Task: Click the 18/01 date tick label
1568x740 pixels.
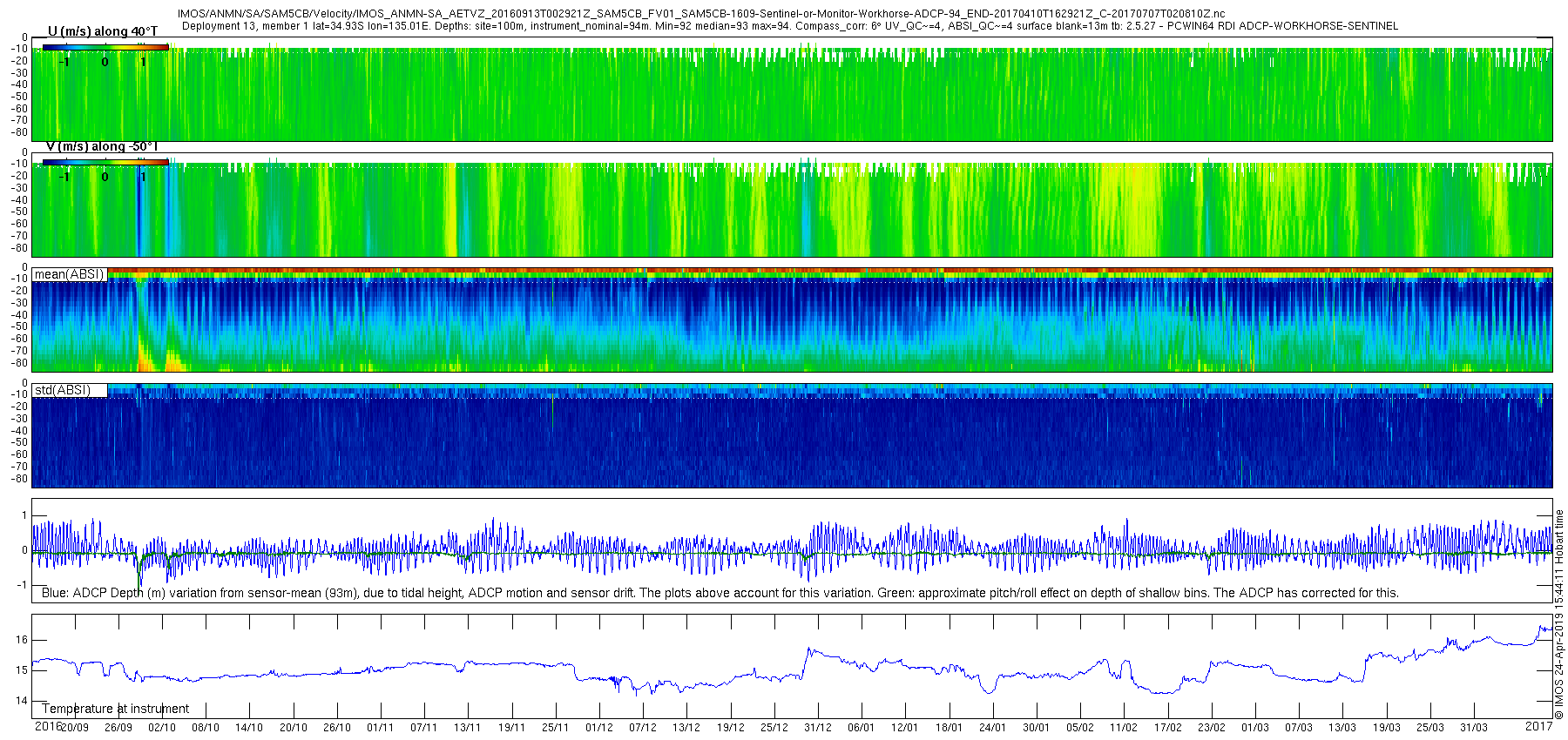Action: [949, 728]
